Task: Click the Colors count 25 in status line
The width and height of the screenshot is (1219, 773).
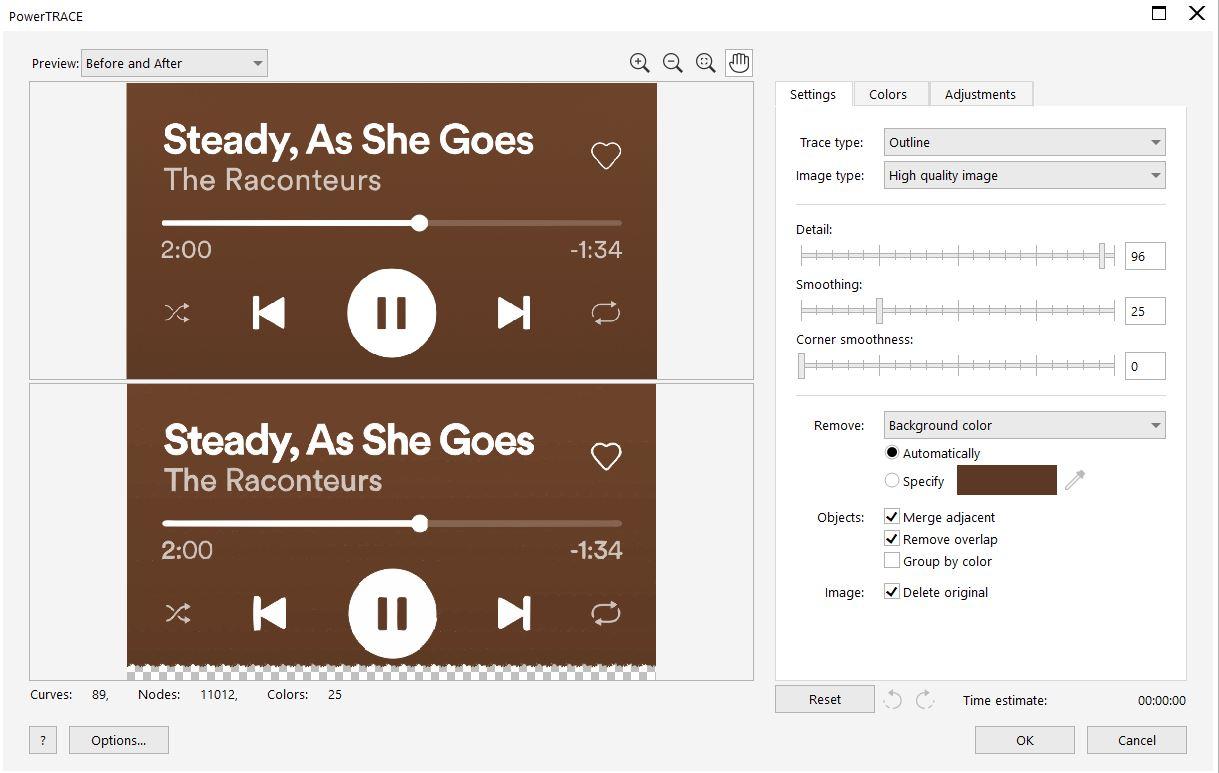Action: pyautogui.click(x=334, y=694)
